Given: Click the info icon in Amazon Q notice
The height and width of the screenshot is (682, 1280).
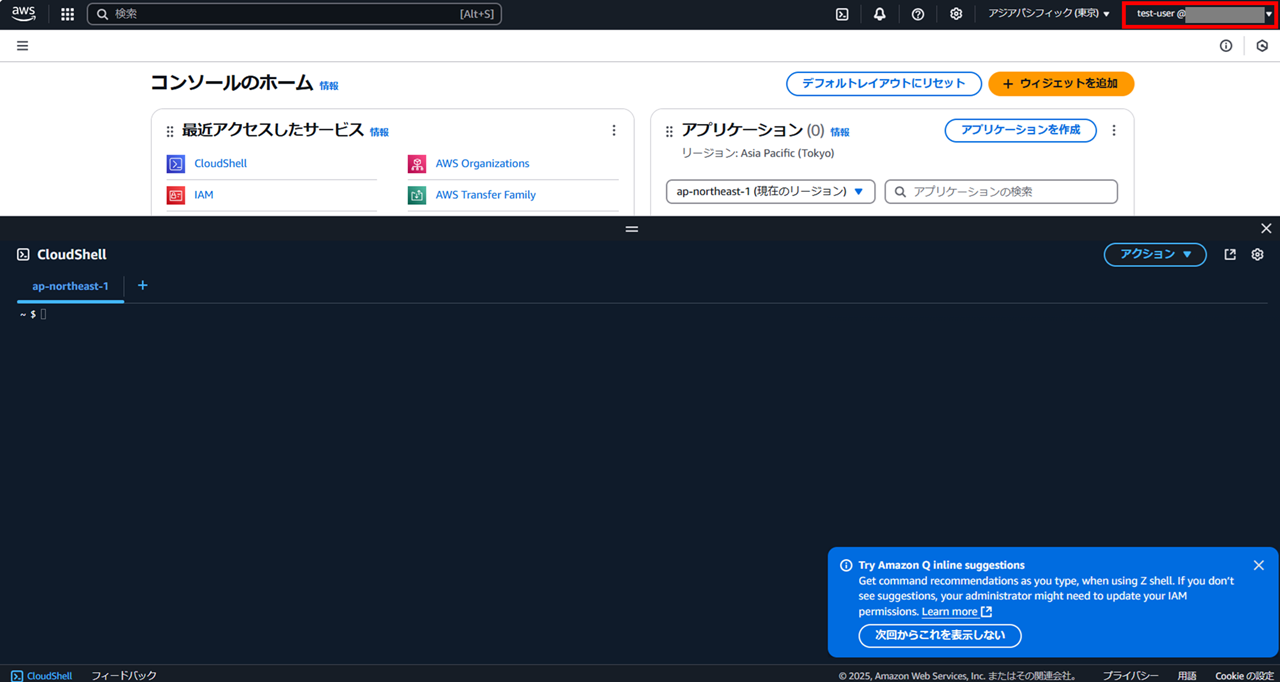Looking at the screenshot, I should pos(846,565).
